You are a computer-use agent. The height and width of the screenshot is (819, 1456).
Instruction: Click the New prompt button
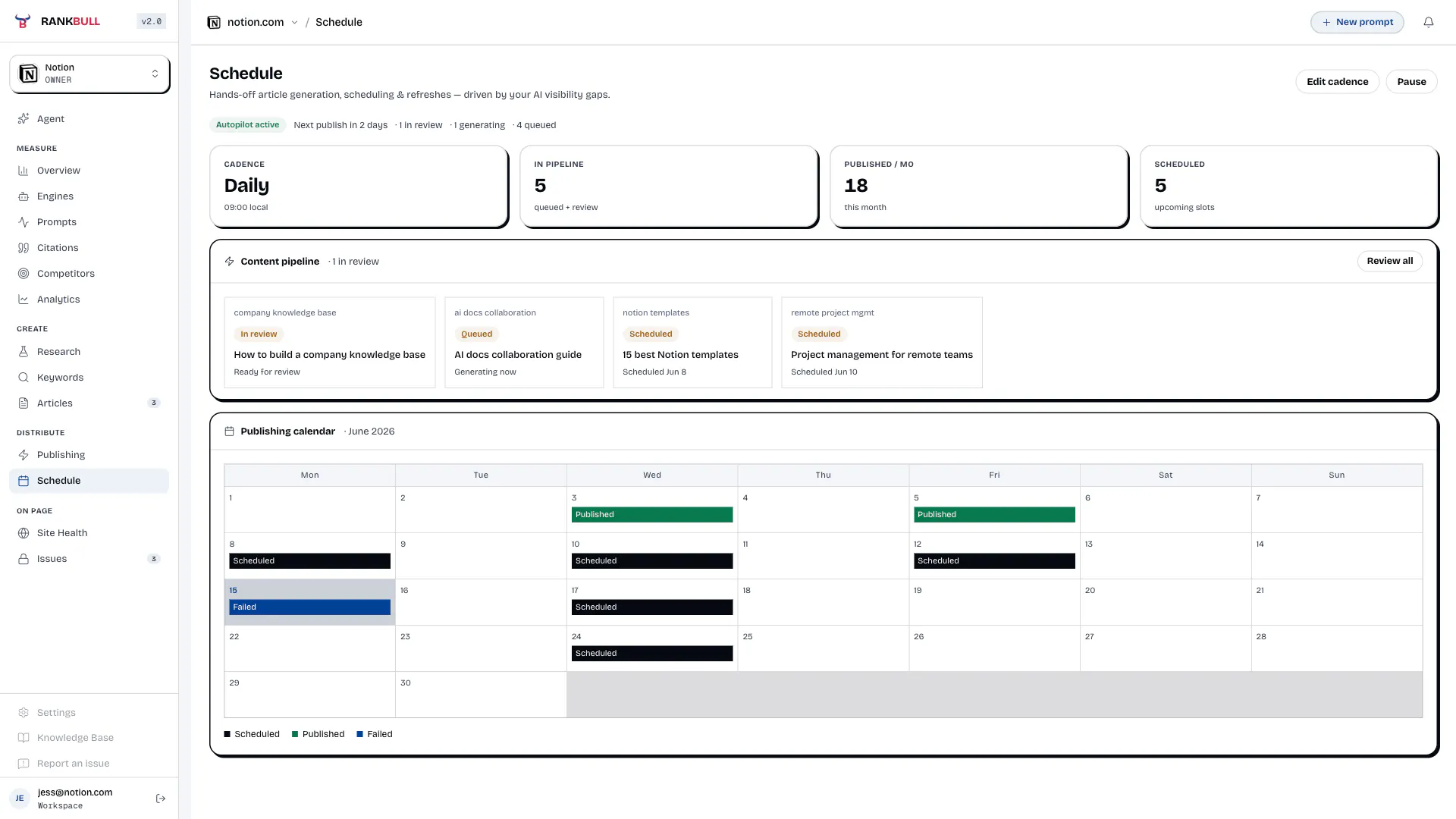point(1357,22)
